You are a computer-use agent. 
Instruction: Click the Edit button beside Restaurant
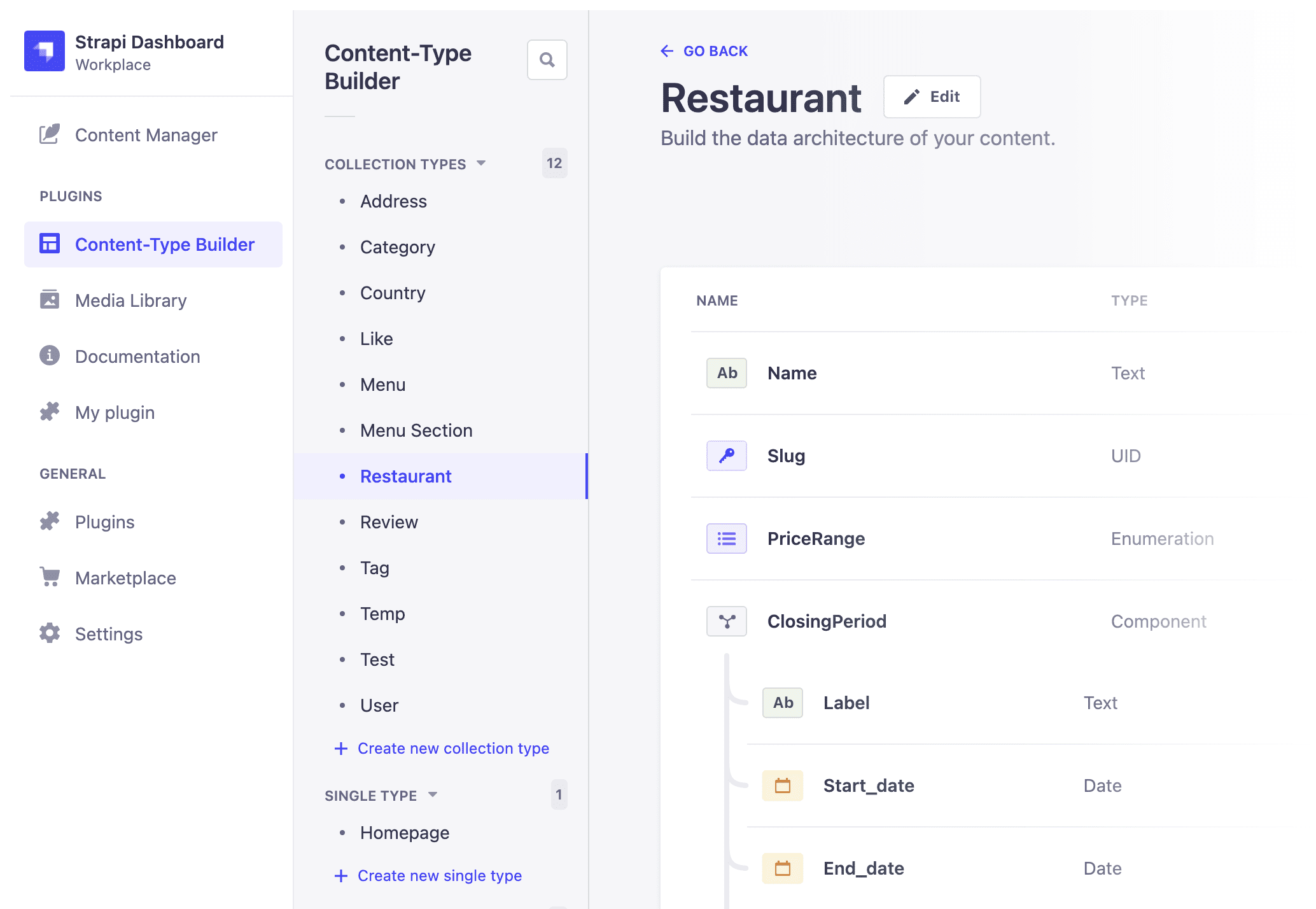pyautogui.click(x=932, y=97)
